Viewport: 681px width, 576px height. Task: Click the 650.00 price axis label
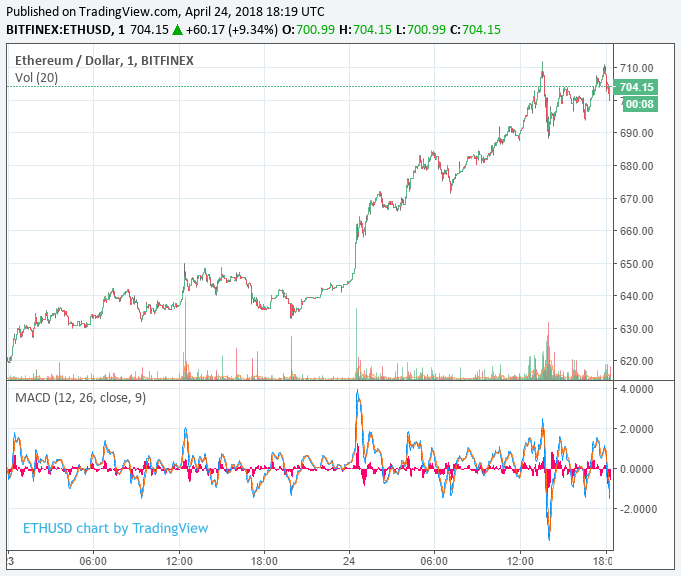(636, 264)
